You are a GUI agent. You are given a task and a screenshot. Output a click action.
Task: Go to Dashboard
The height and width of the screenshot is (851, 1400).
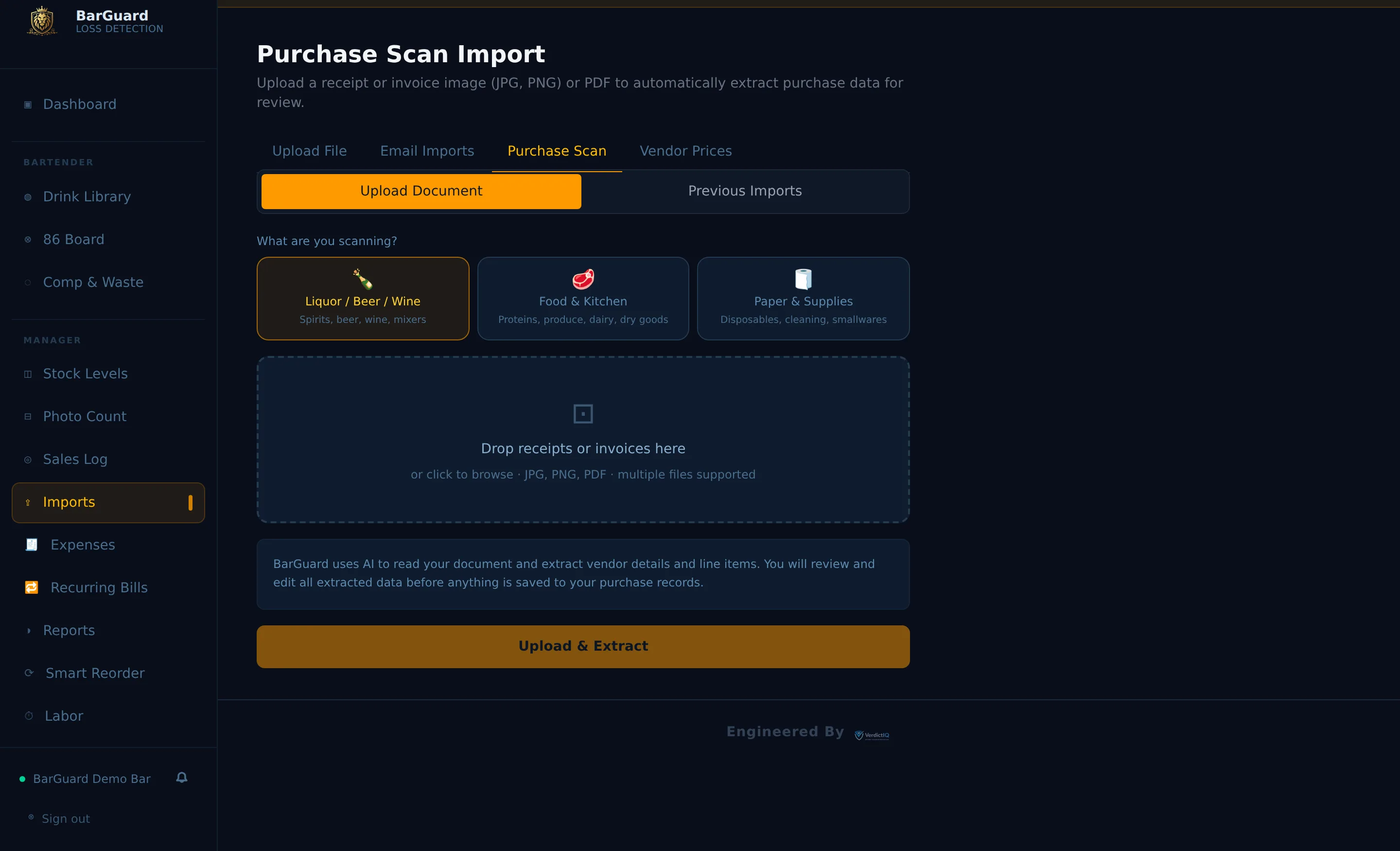coord(108,105)
